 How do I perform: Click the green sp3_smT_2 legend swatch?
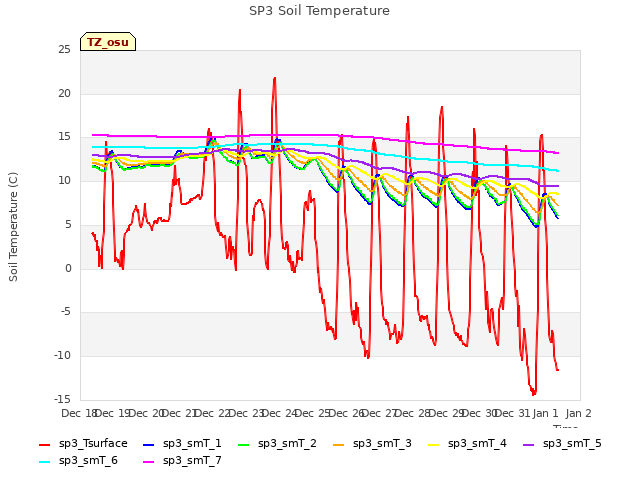point(243,444)
